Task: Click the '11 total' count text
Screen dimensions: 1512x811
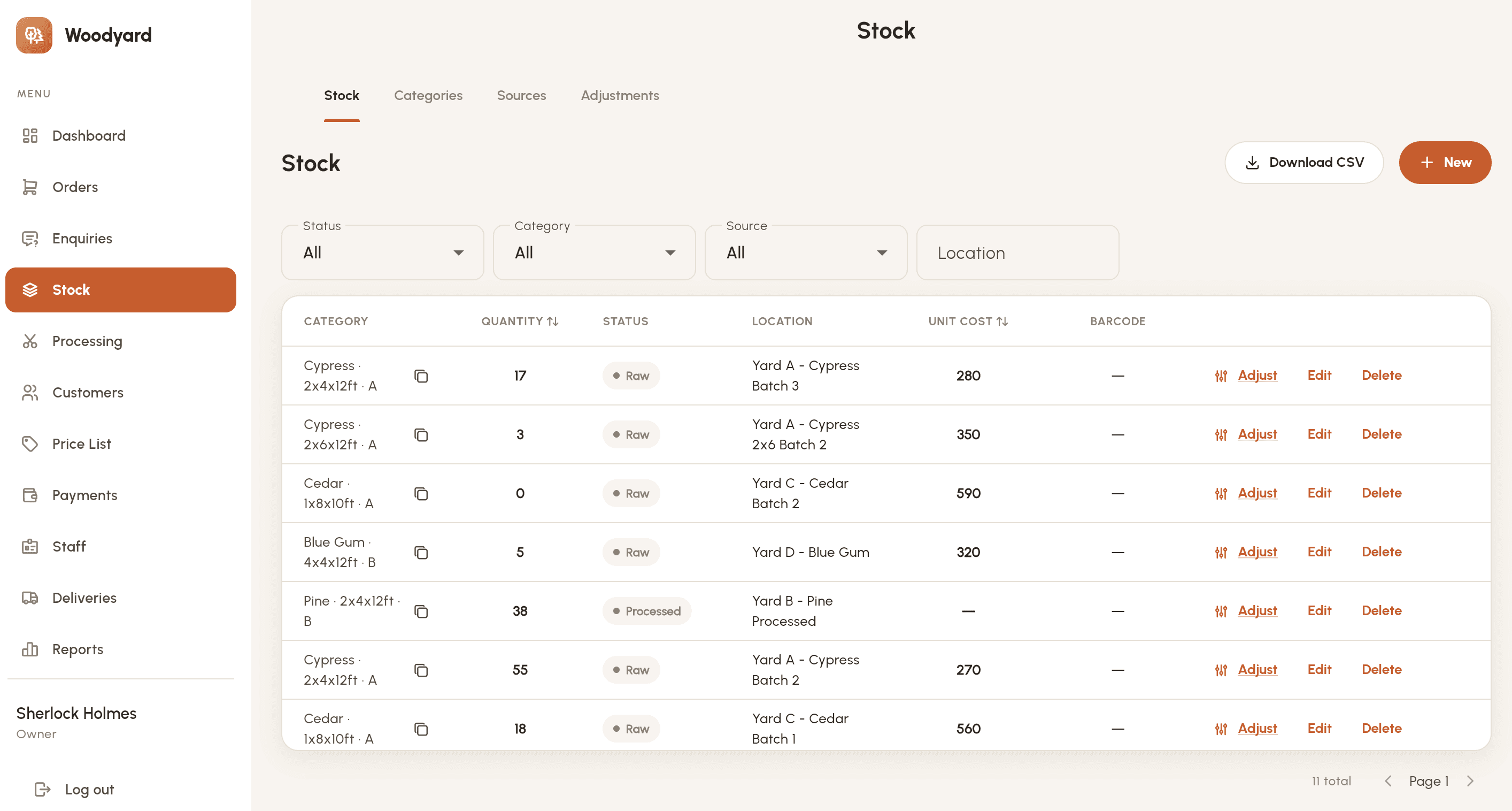Action: click(1331, 781)
